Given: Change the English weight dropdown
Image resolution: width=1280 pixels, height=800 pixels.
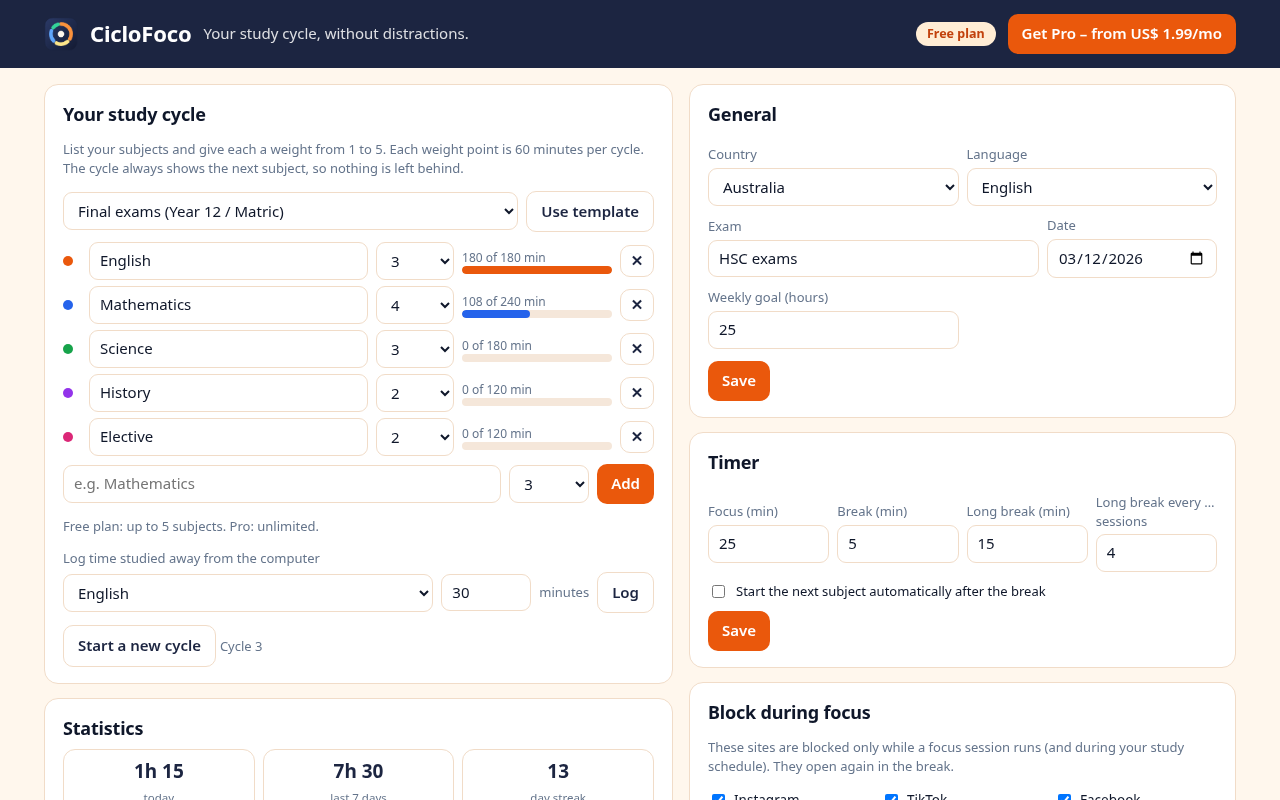Looking at the screenshot, I should 415,261.
